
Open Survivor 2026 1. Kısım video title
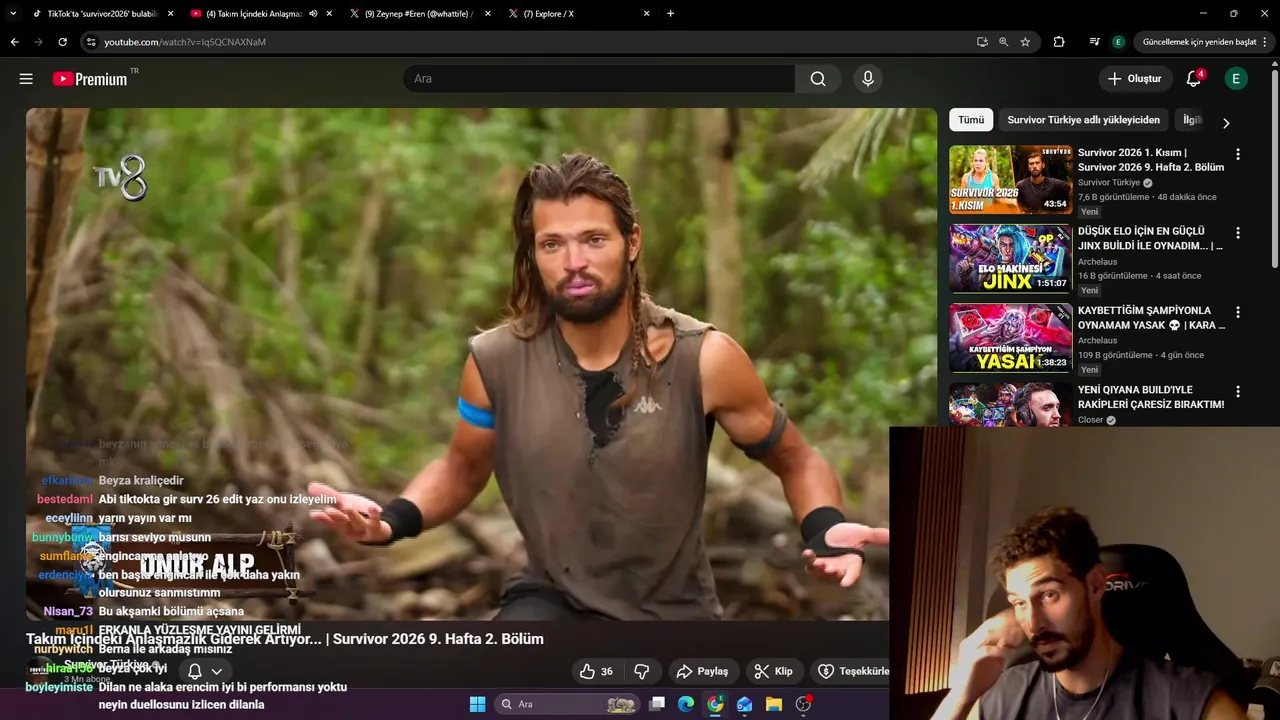pyautogui.click(x=1151, y=160)
